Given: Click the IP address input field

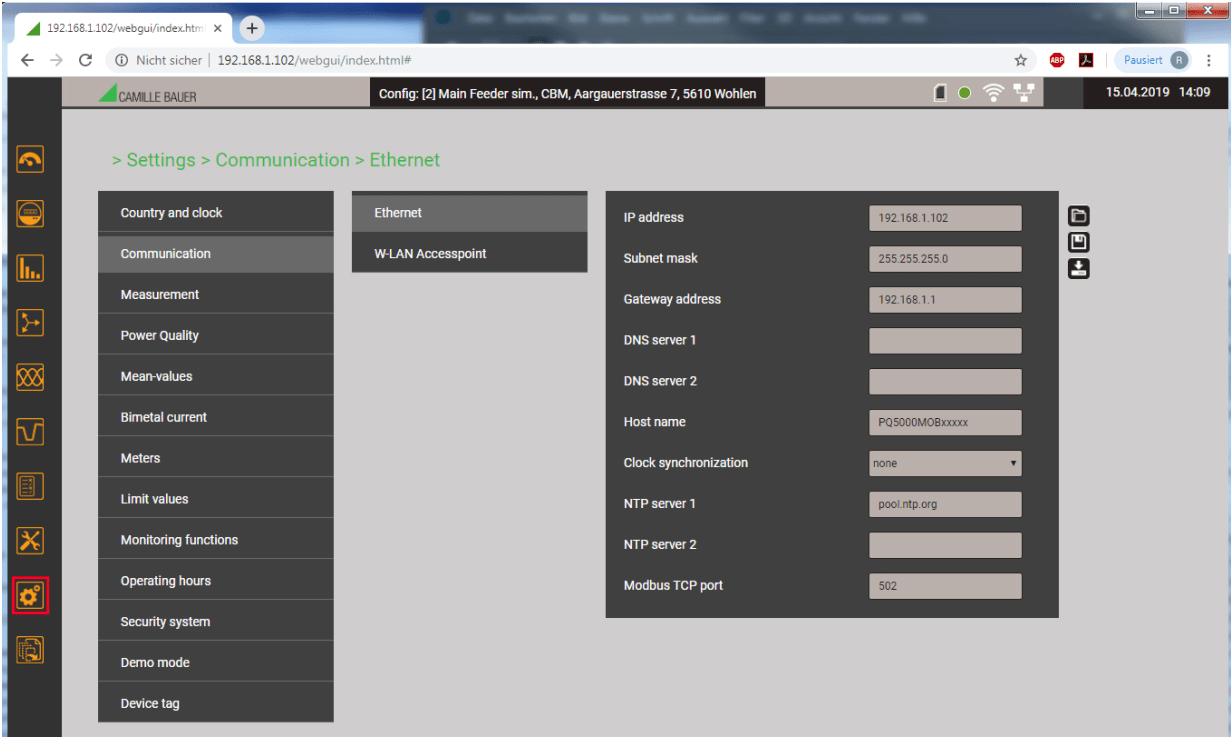Looking at the screenshot, I should coord(945,218).
